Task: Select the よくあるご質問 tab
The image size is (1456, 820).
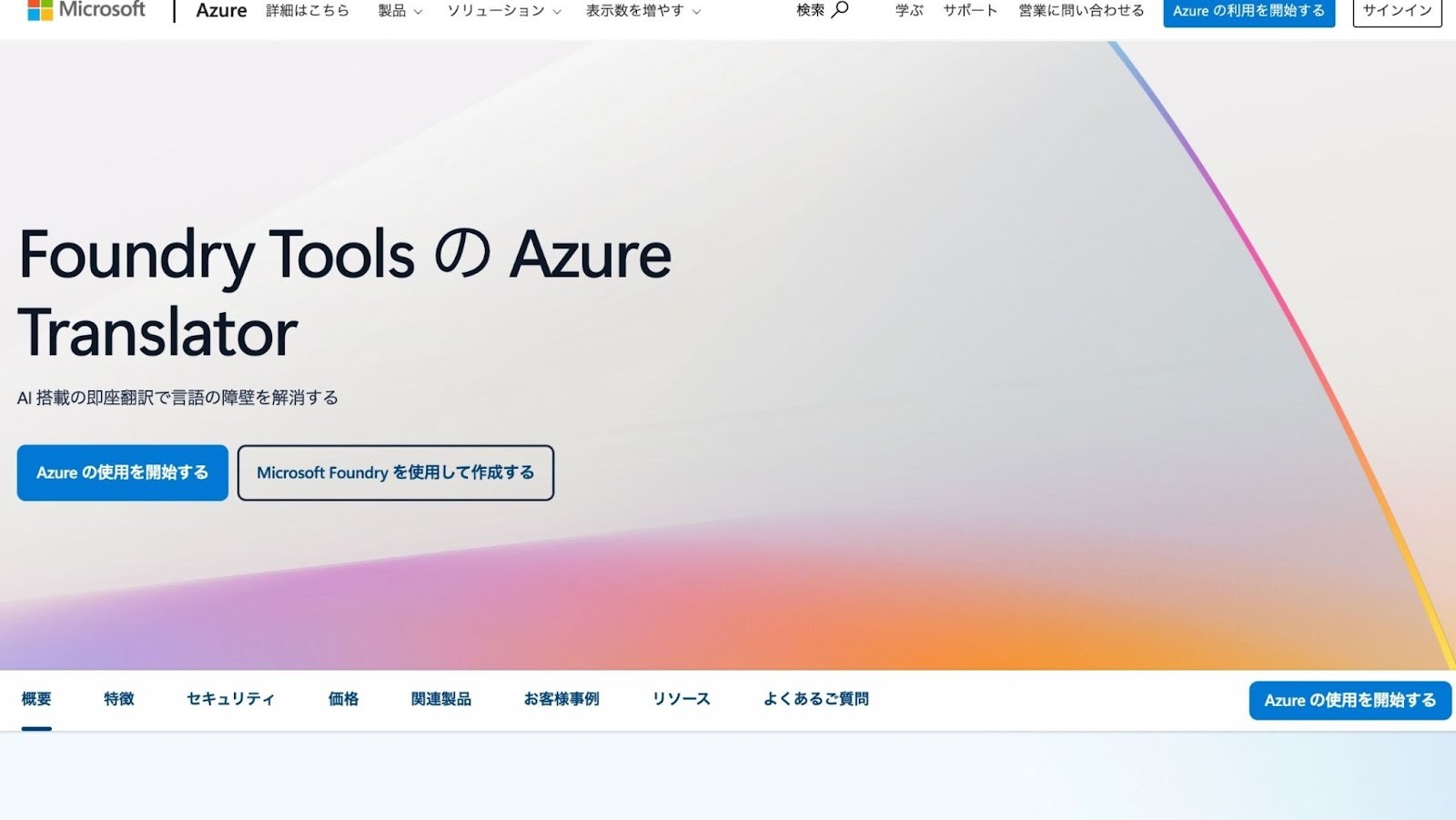Action: pos(816,699)
